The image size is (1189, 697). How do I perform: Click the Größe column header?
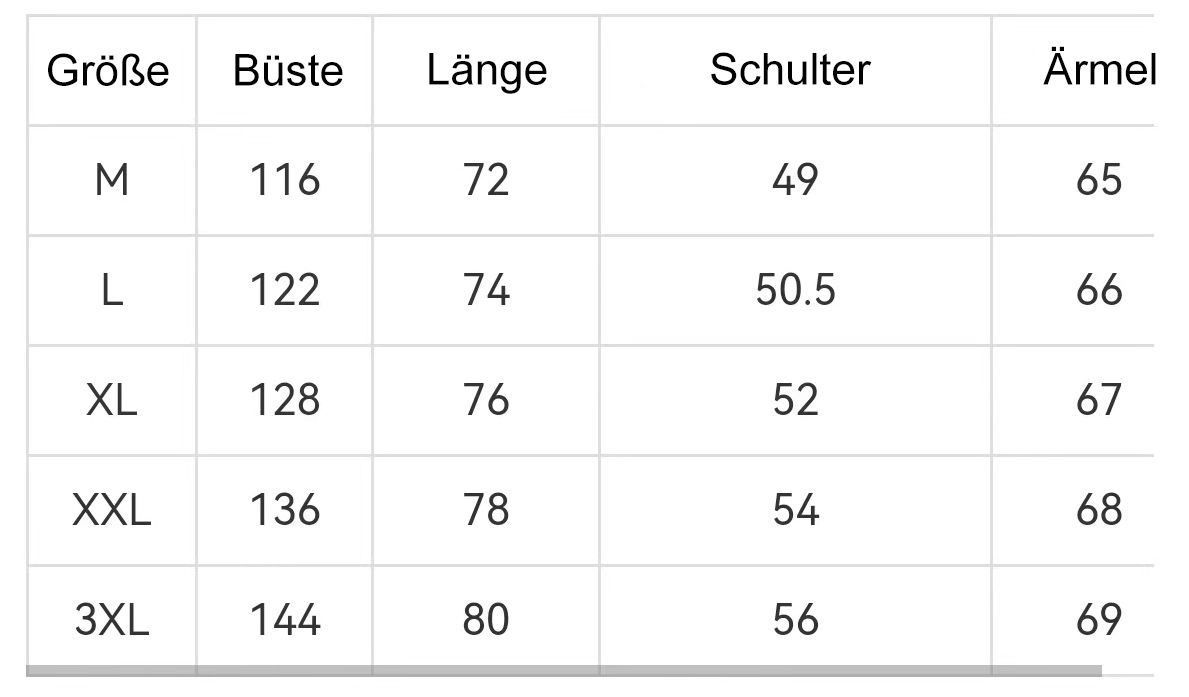point(109,71)
